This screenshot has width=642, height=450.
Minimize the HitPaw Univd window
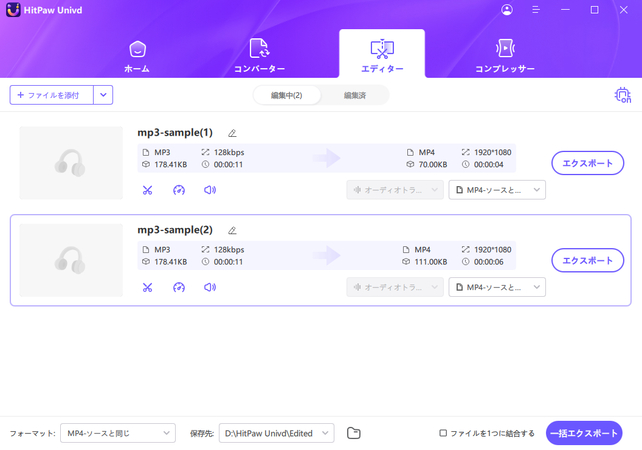coord(565,10)
